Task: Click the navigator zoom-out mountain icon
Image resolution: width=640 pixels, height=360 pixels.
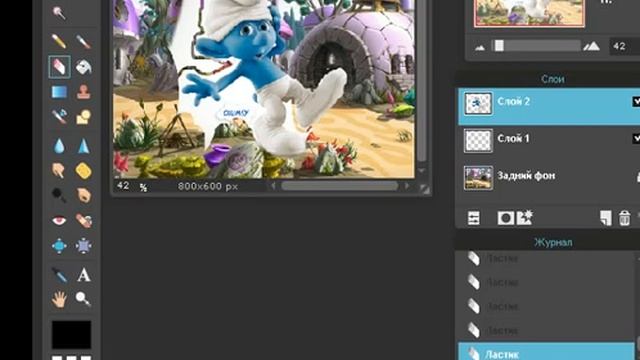Action: click(480, 48)
